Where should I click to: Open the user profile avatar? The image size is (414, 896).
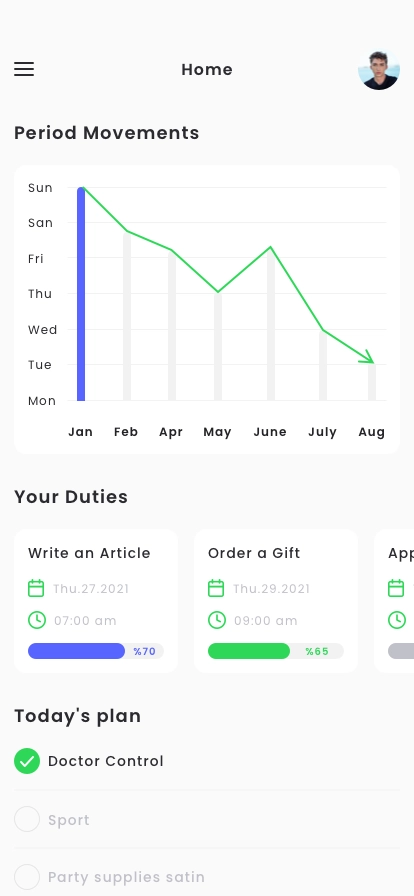click(x=379, y=70)
